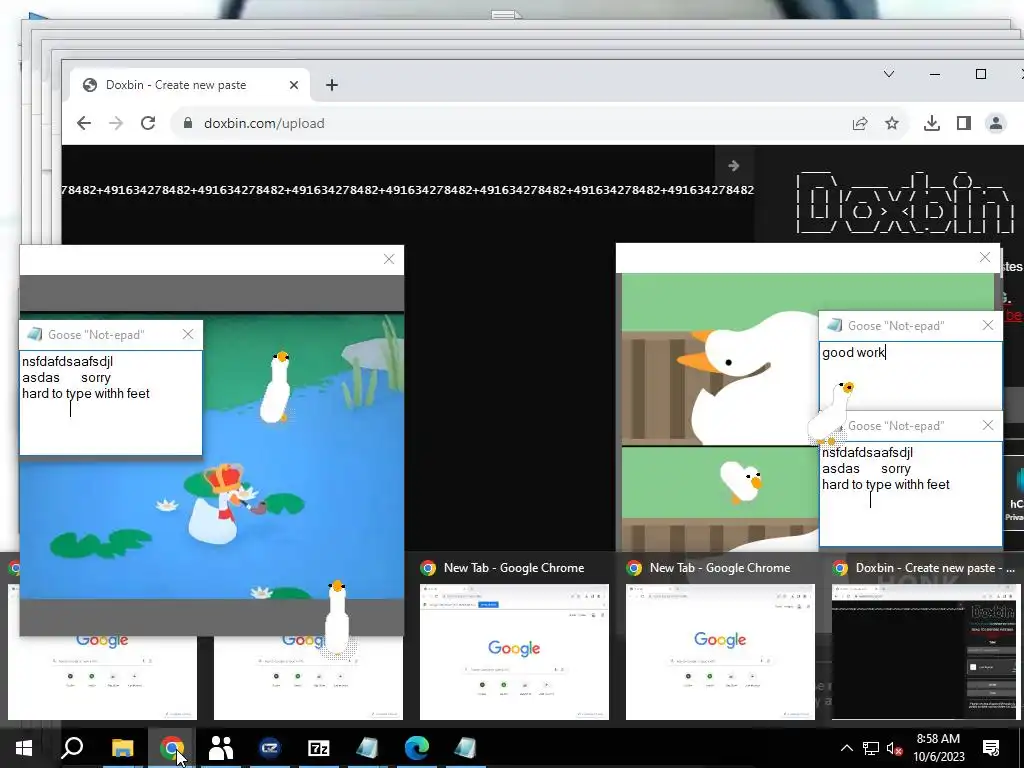The image size is (1024, 768).
Task: Open the Windows Start menu
Action: 24,748
